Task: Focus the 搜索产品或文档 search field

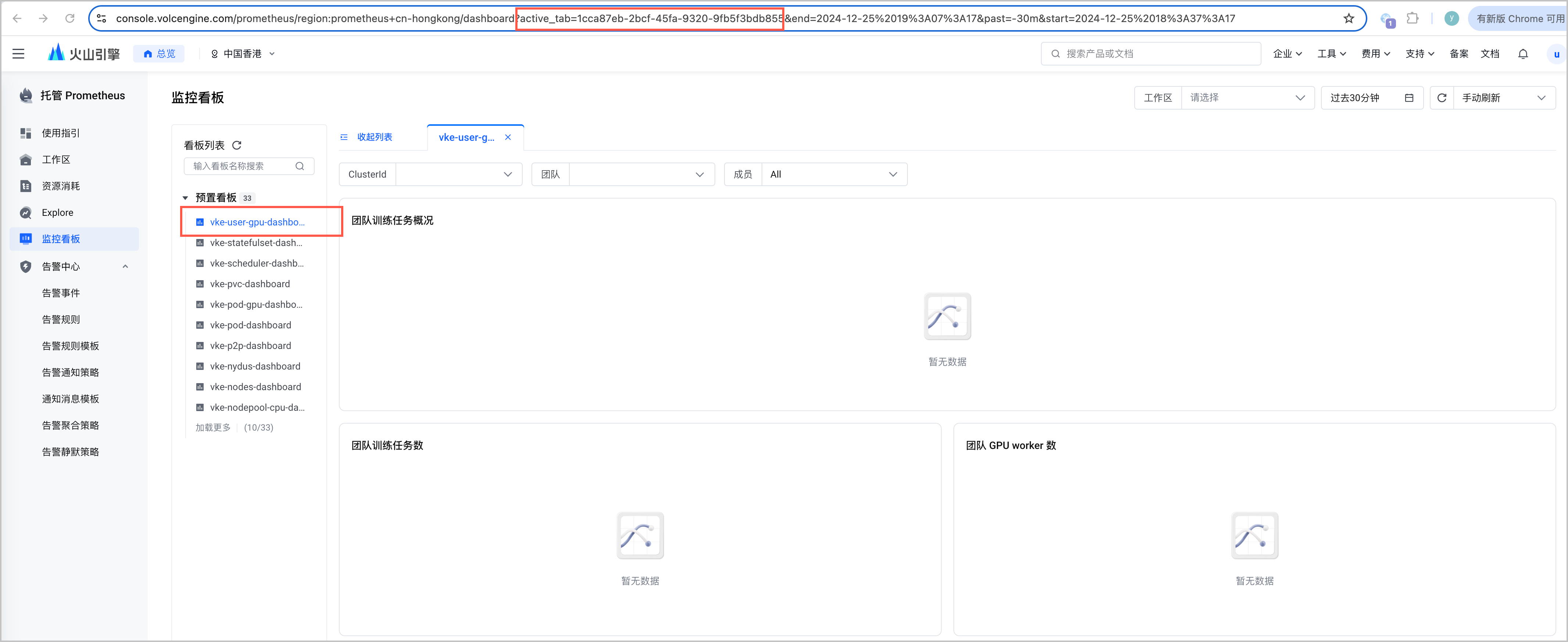Action: click(x=1150, y=54)
